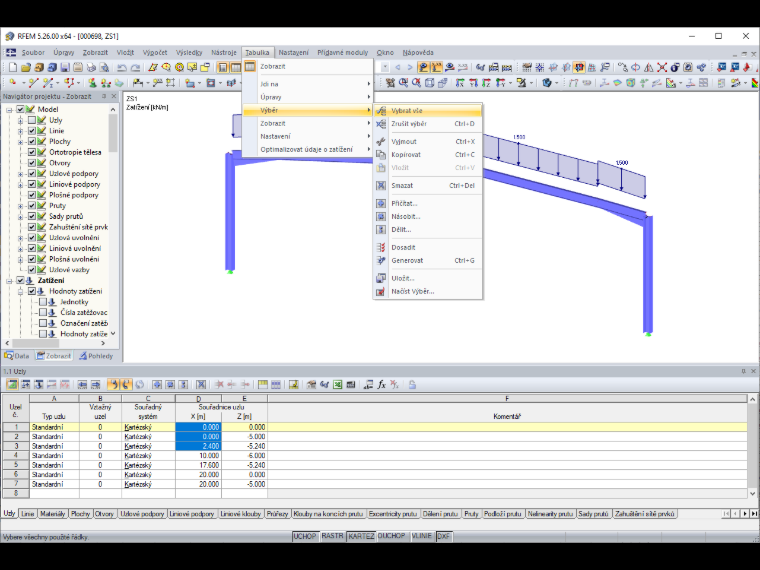Click the Undo arrow icon in toolbar
This screenshot has width=760, height=570.
pyautogui.click(x=122, y=67)
